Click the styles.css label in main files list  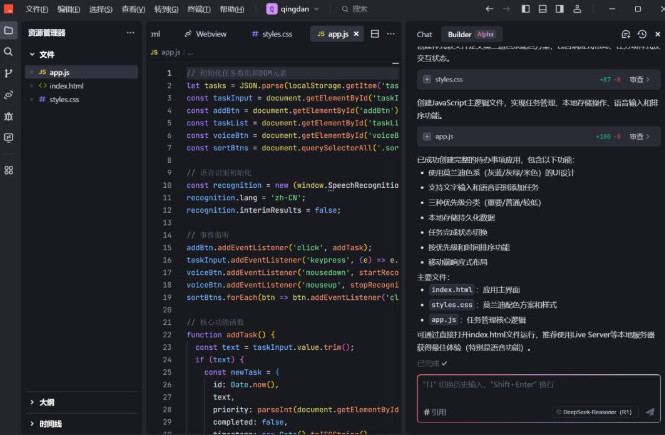click(452, 305)
